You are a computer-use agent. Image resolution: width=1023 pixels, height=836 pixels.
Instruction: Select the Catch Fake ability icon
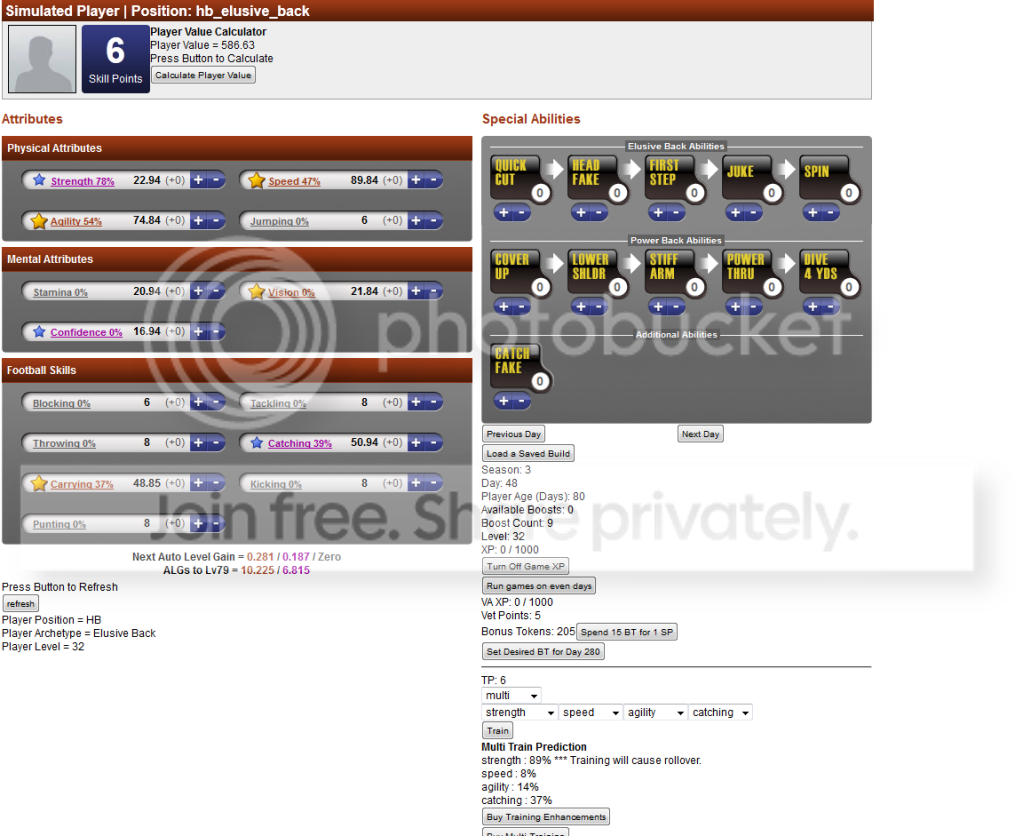515,362
